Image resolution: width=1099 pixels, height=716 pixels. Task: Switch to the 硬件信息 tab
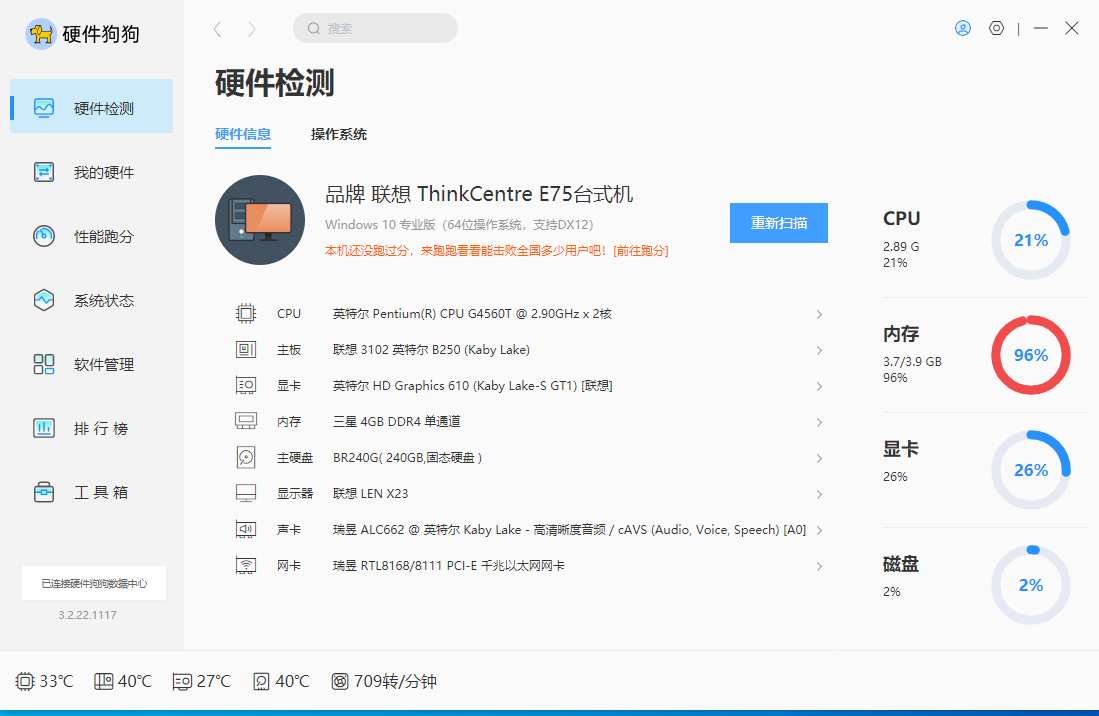pos(243,134)
